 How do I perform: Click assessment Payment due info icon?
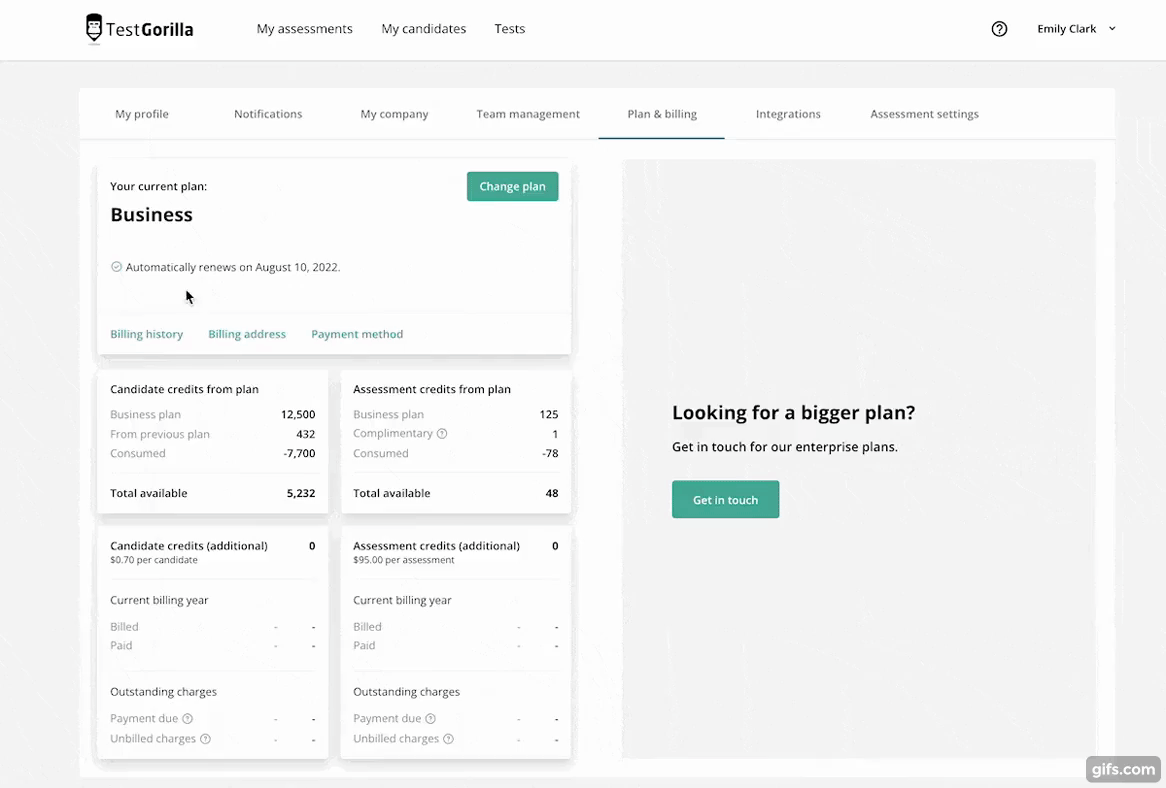point(431,719)
